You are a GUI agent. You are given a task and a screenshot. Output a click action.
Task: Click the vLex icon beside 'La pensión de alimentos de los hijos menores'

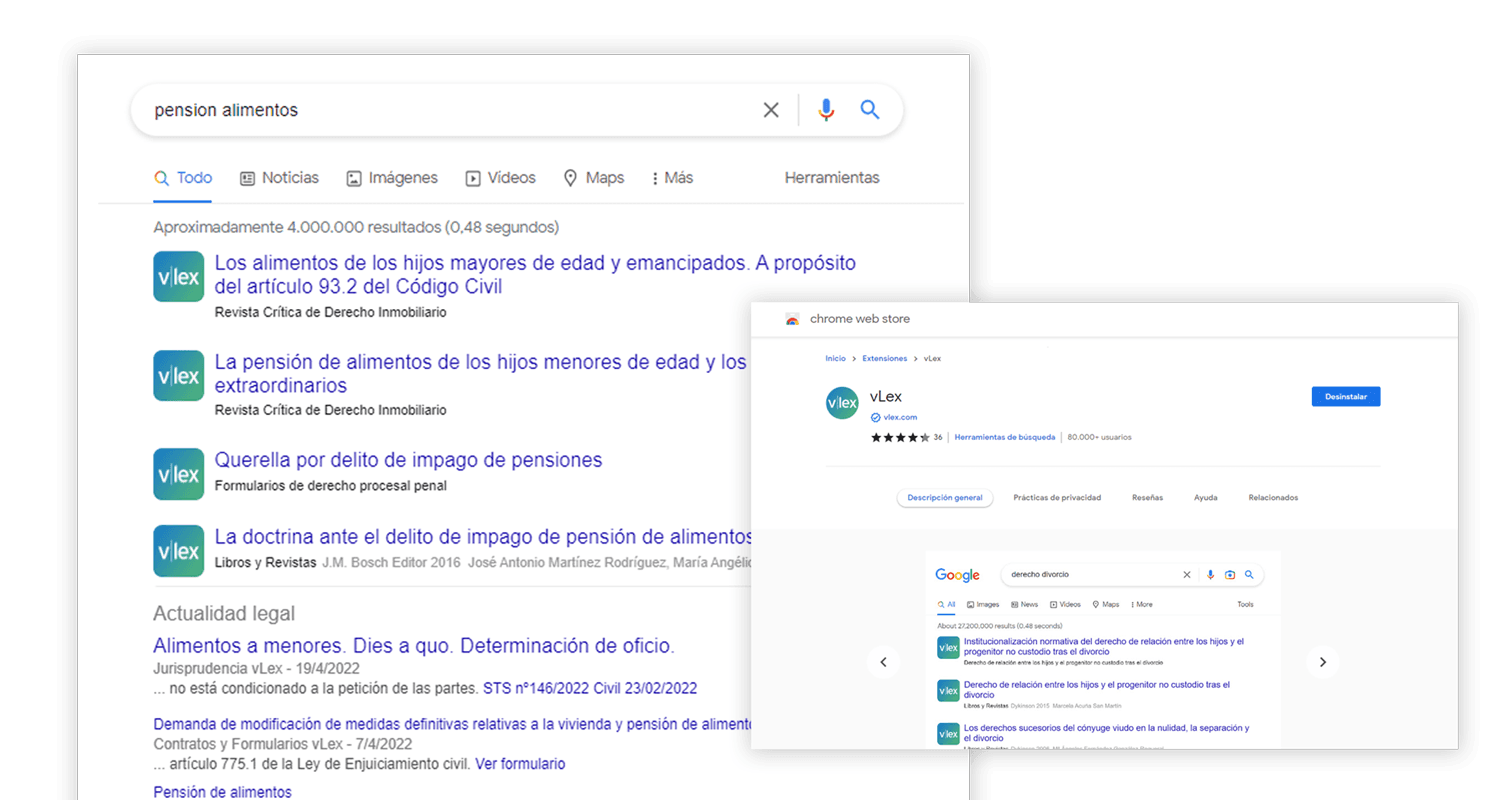[179, 375]
